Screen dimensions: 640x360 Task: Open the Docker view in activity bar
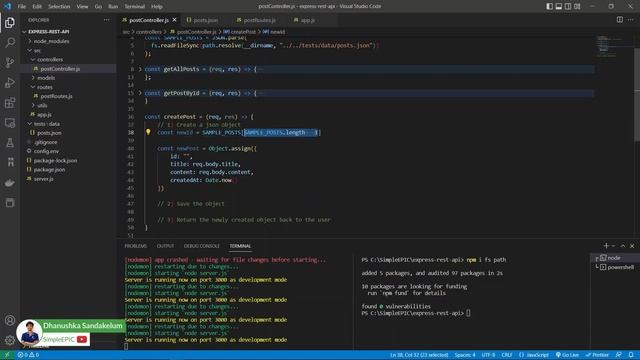click(x=10, y=182)
